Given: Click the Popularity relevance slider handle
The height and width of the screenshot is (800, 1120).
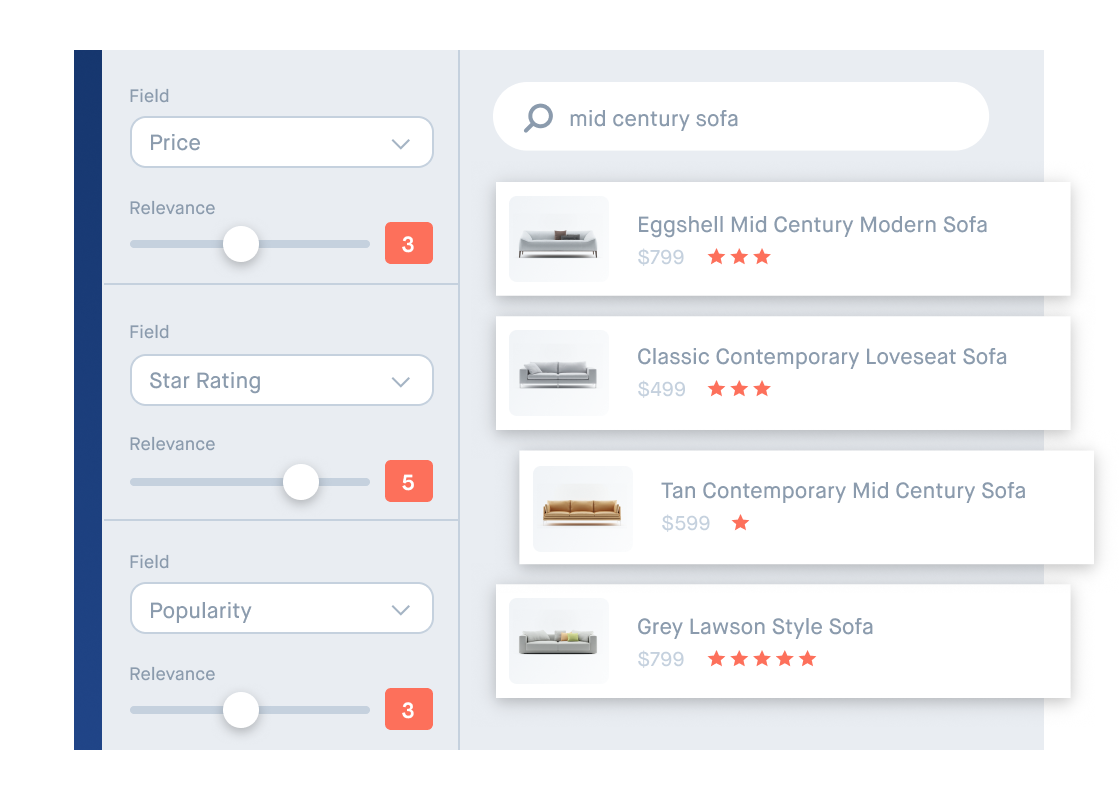Looking at the screenshot, I should (x=240, y=710).
